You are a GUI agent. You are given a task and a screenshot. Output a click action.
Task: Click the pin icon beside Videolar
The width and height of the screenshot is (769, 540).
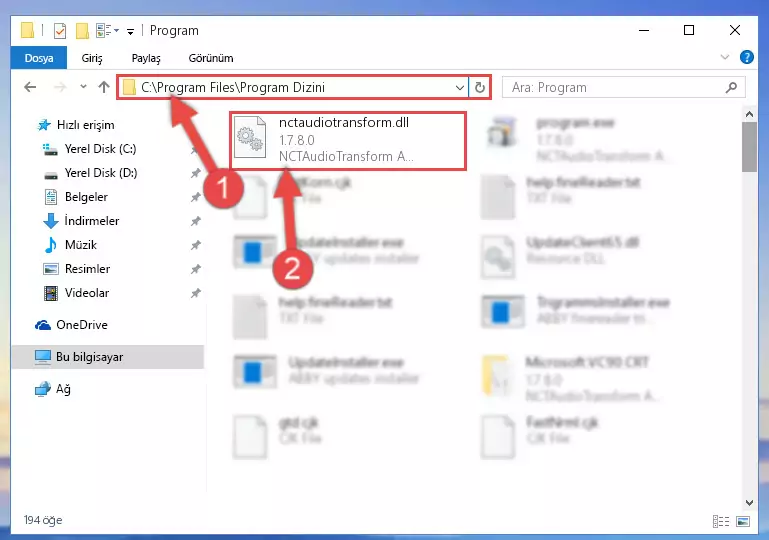[195, 293]
